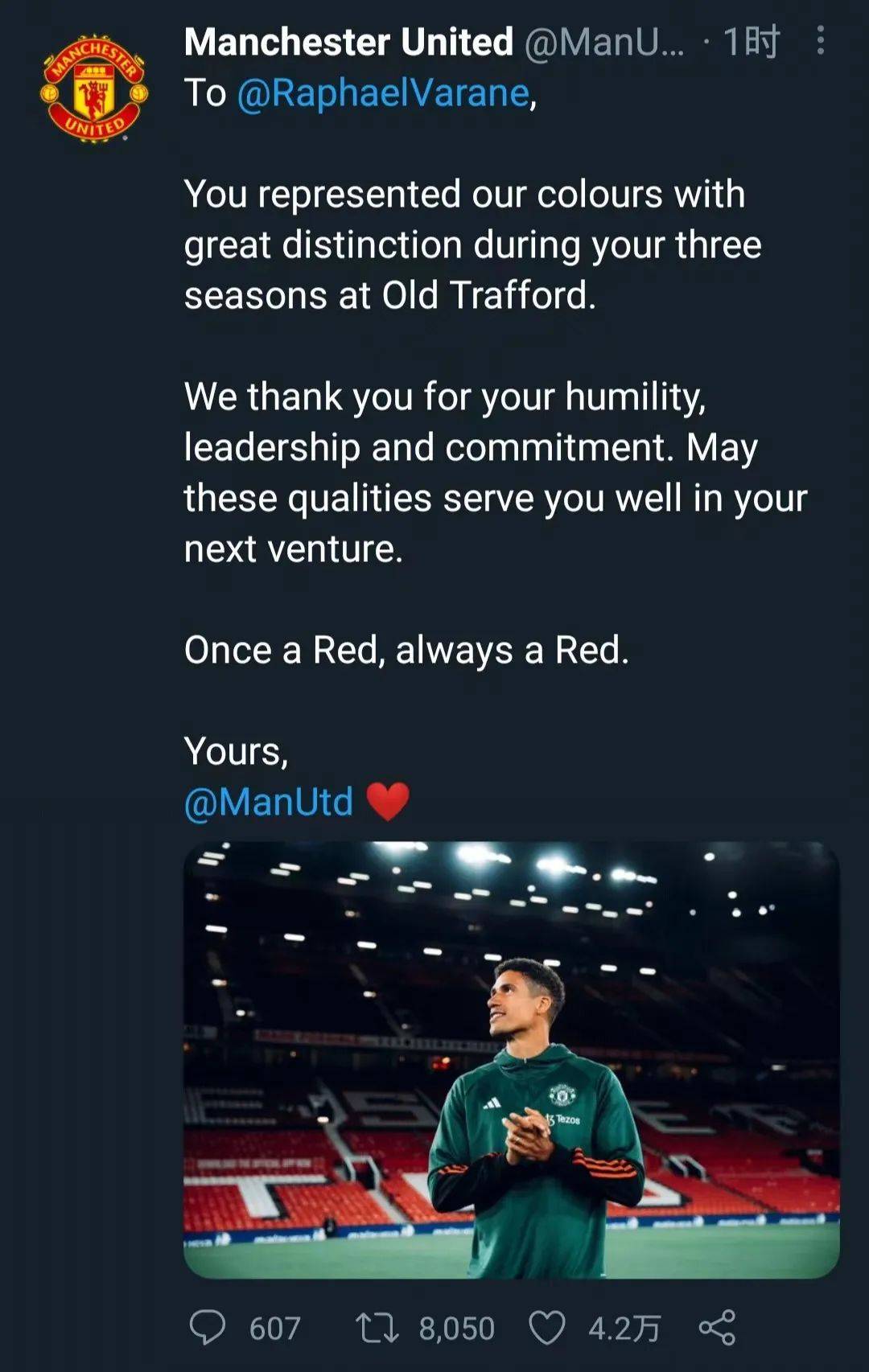Click the red heart emoji after @ManUtd
Viewport: 869px width, 1372px height.
388,802
